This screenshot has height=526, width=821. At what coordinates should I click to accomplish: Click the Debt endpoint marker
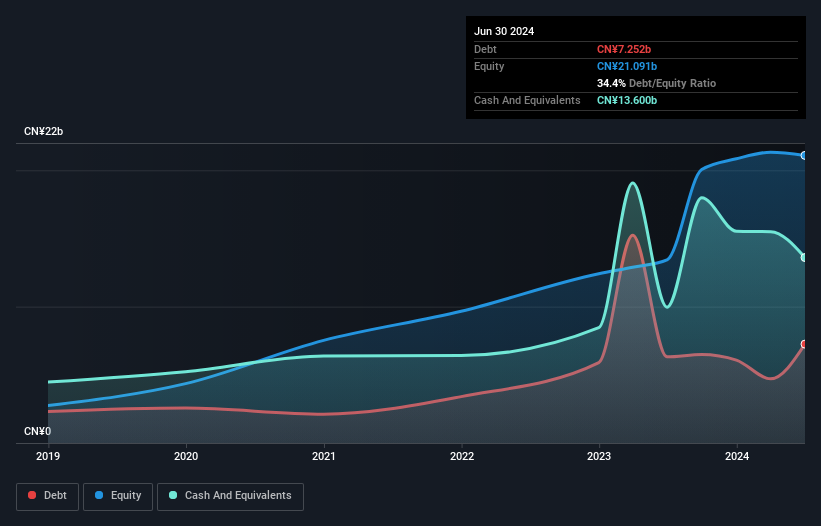pos(804,344)
